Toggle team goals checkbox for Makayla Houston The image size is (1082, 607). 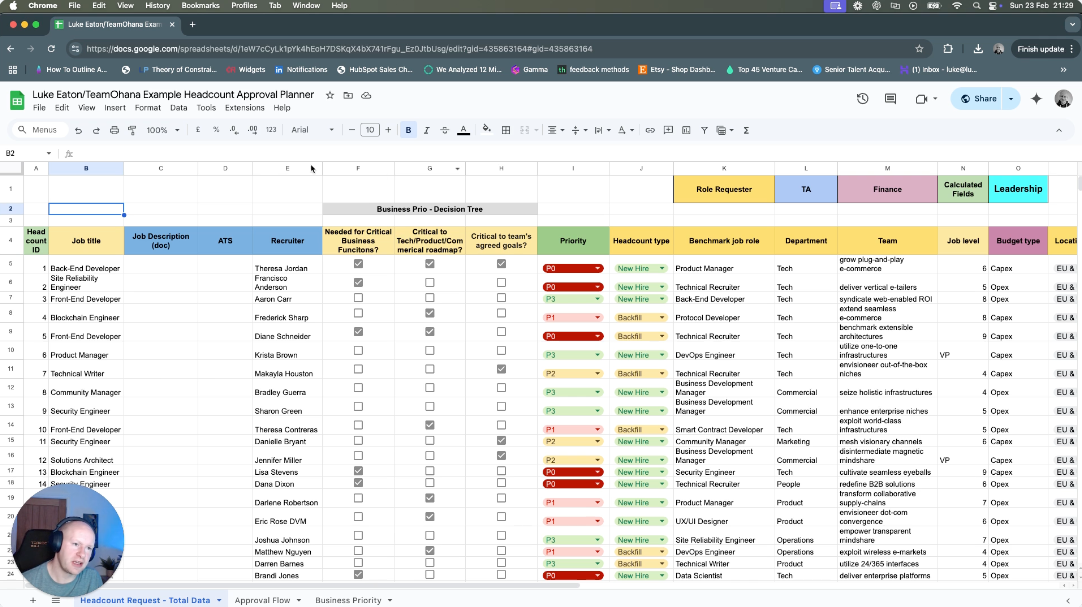pyautogui.click(x=501, y=369)
